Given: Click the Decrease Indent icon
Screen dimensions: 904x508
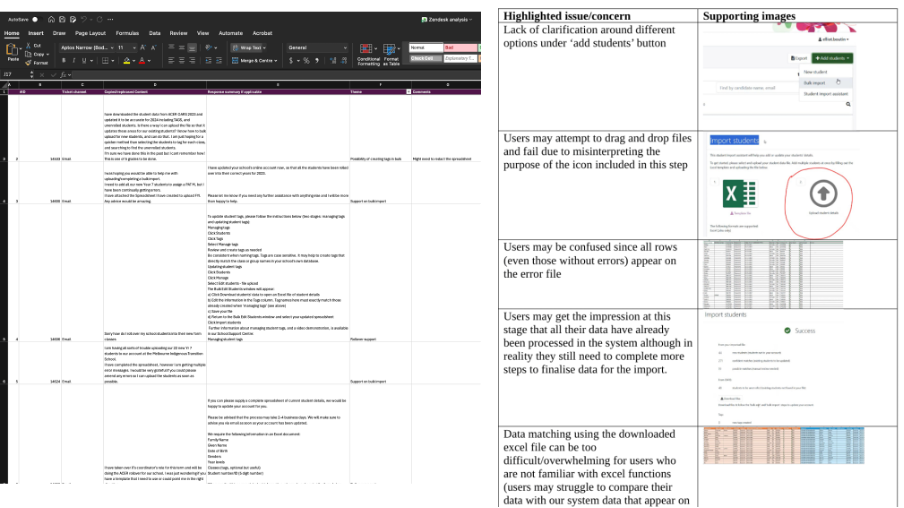Looking at the screenshot, I should (x=208, y=61).
